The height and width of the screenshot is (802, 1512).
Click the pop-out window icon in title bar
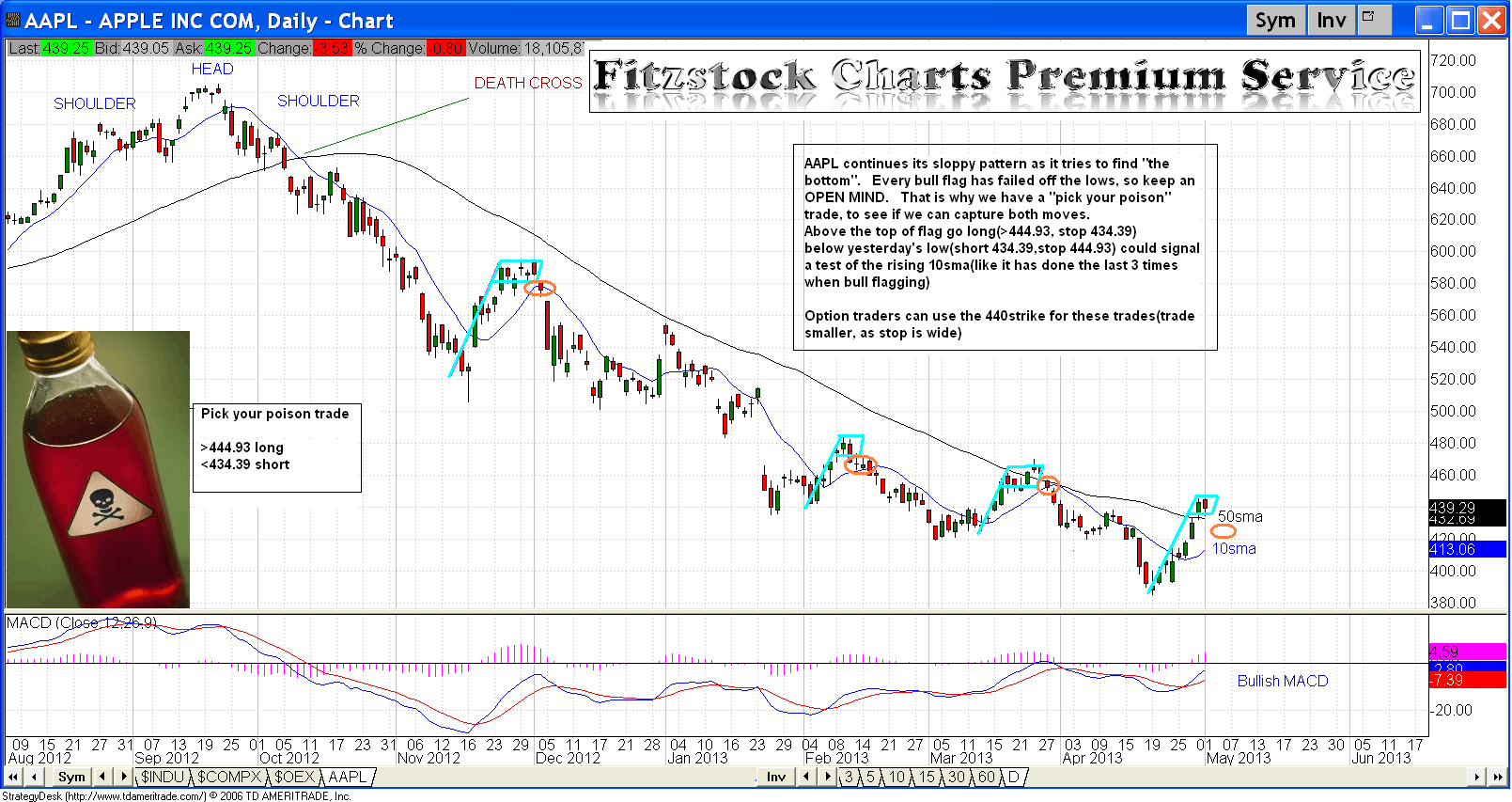click(1374, 20)
